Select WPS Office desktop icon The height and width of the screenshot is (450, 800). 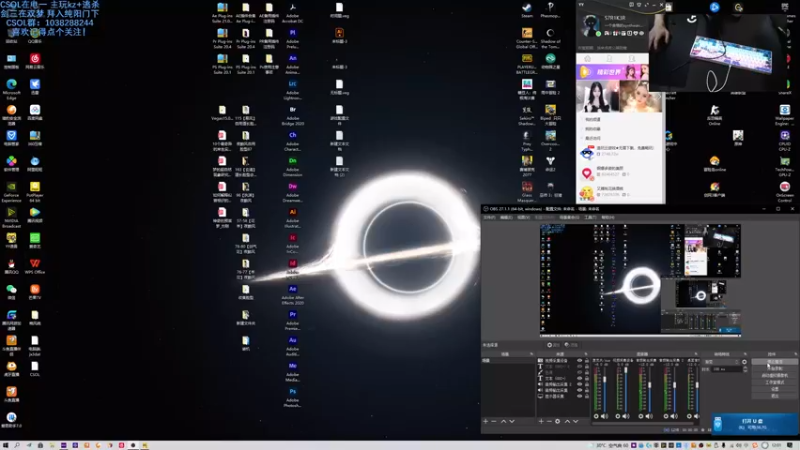point(35,267)
